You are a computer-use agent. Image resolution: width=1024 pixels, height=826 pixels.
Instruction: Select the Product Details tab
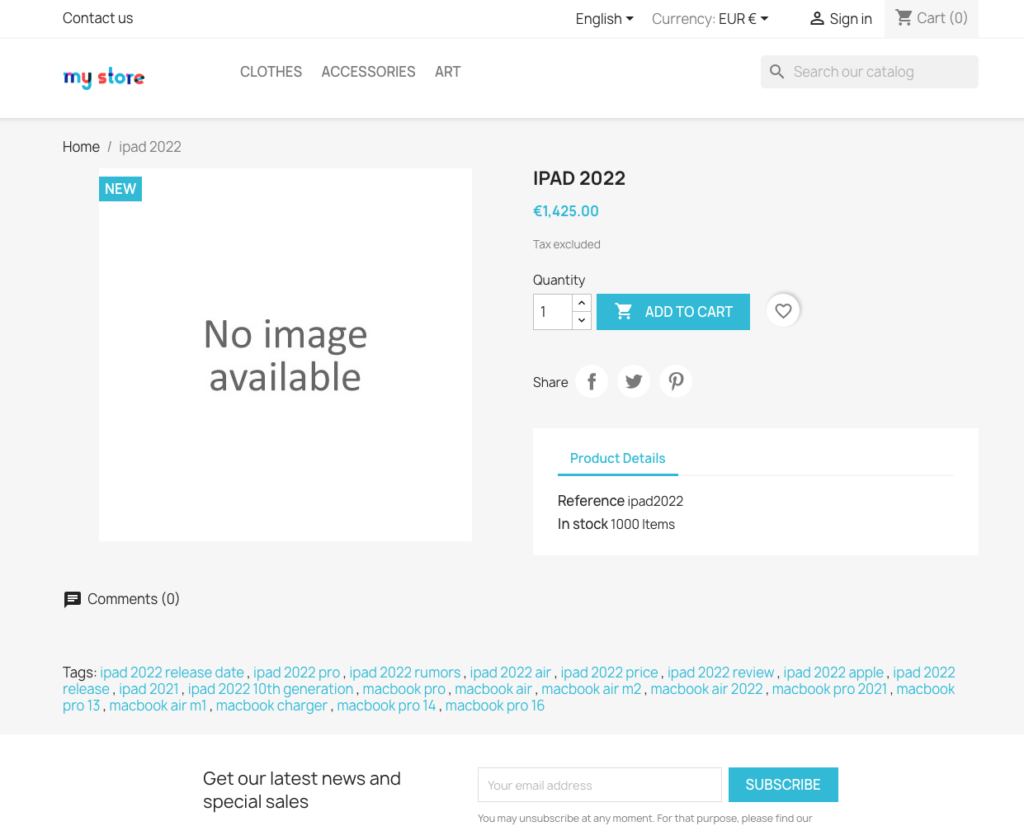(618, 458)
